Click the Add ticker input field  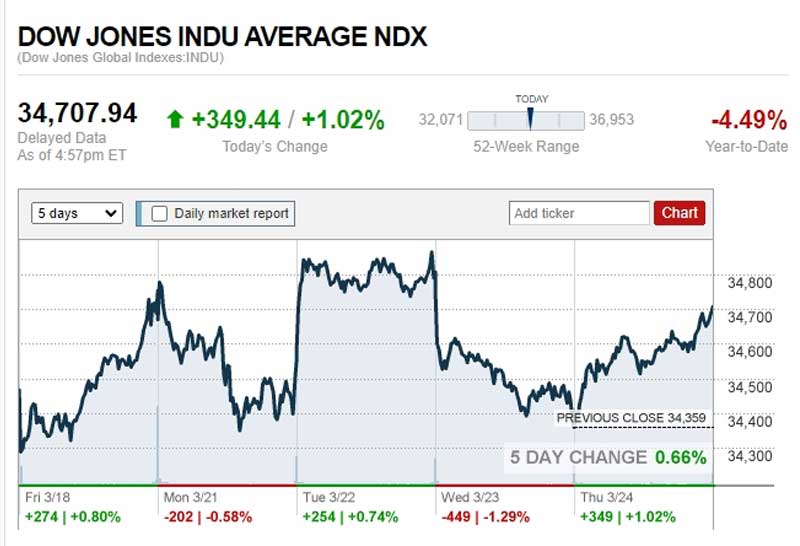coord(579,213)
